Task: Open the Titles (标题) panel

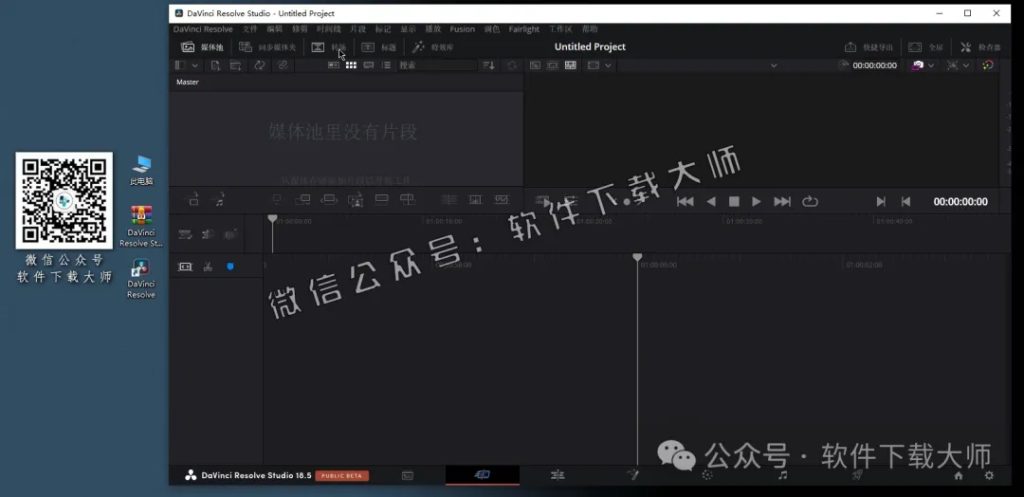Action: (378, 47)
